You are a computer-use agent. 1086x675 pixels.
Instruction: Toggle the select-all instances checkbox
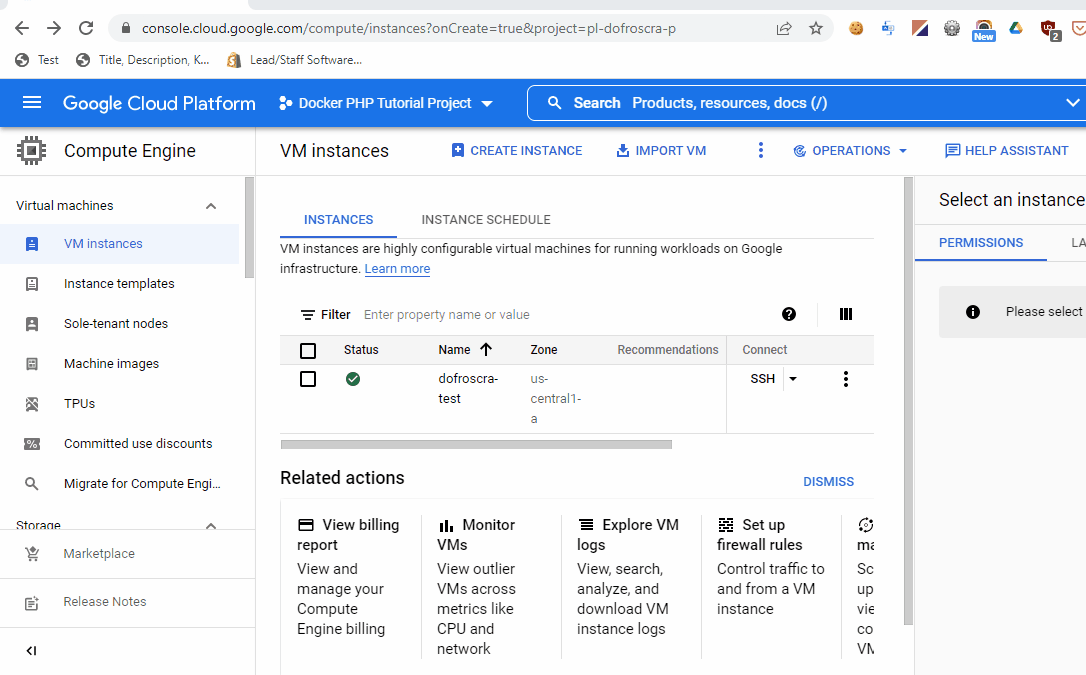(x=308, y=351)
